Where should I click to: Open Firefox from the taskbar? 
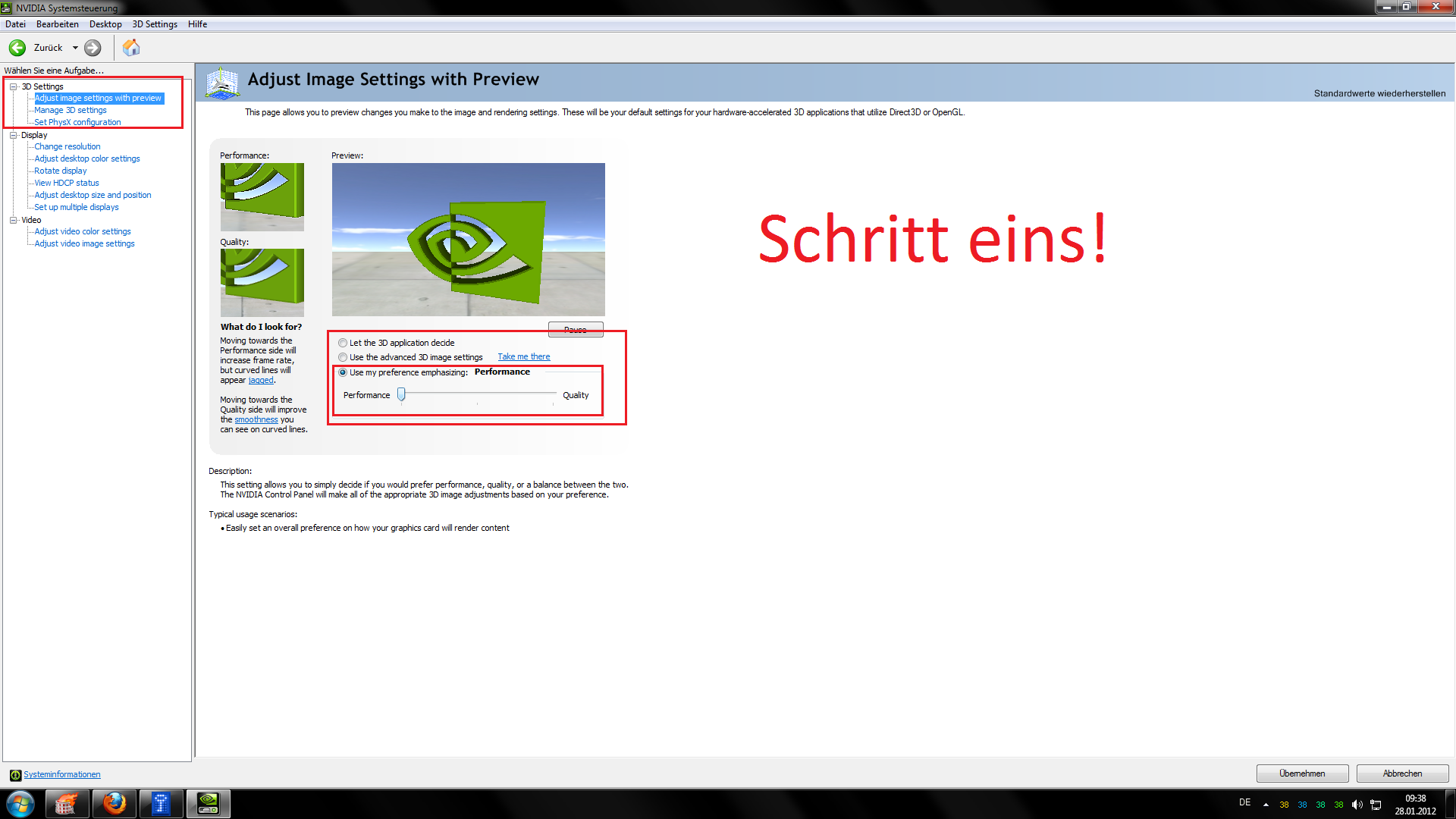point(114,803)
